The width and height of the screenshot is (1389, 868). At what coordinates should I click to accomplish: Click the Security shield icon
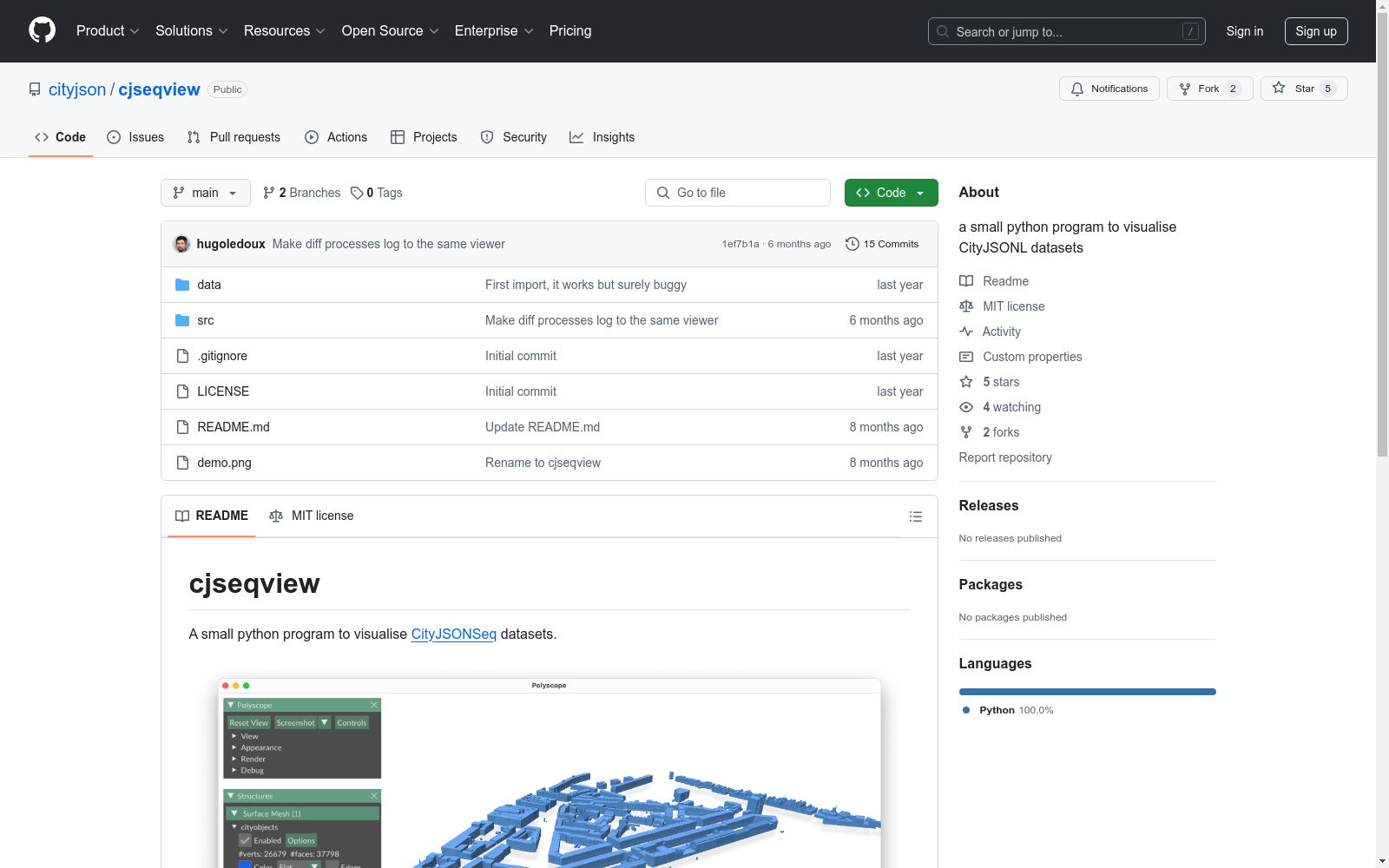487,137
